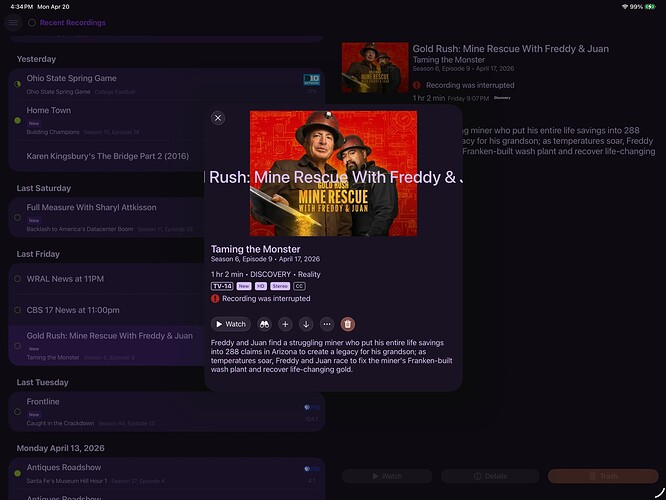Viewport: 666px width, 500px height.
Task: Click the Taming the Monster episode title
Action: coord(255,249)
